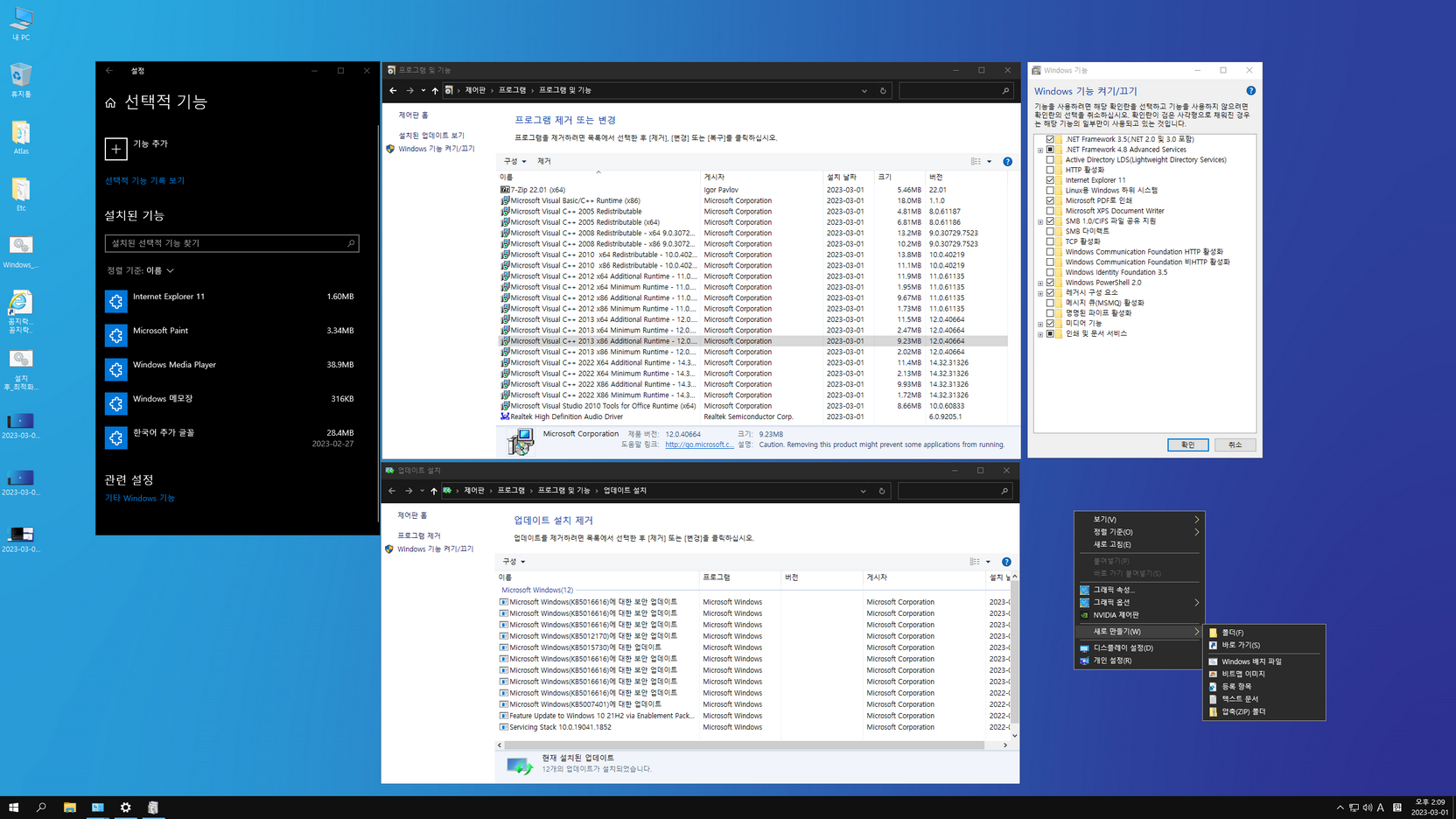
Task: Click 선택적 기능 기록 보기 link
Action: pyautogui.click(x=144, y=181)
